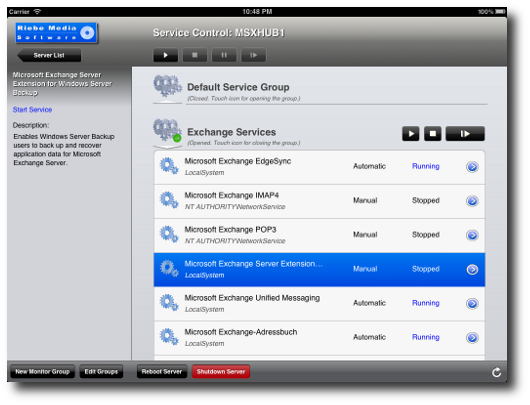Screen dimensions: 530x405
Task: Open details arrow for Microsoft Exchange POP3
Action: pyautogui.click(x=472, y=235)
